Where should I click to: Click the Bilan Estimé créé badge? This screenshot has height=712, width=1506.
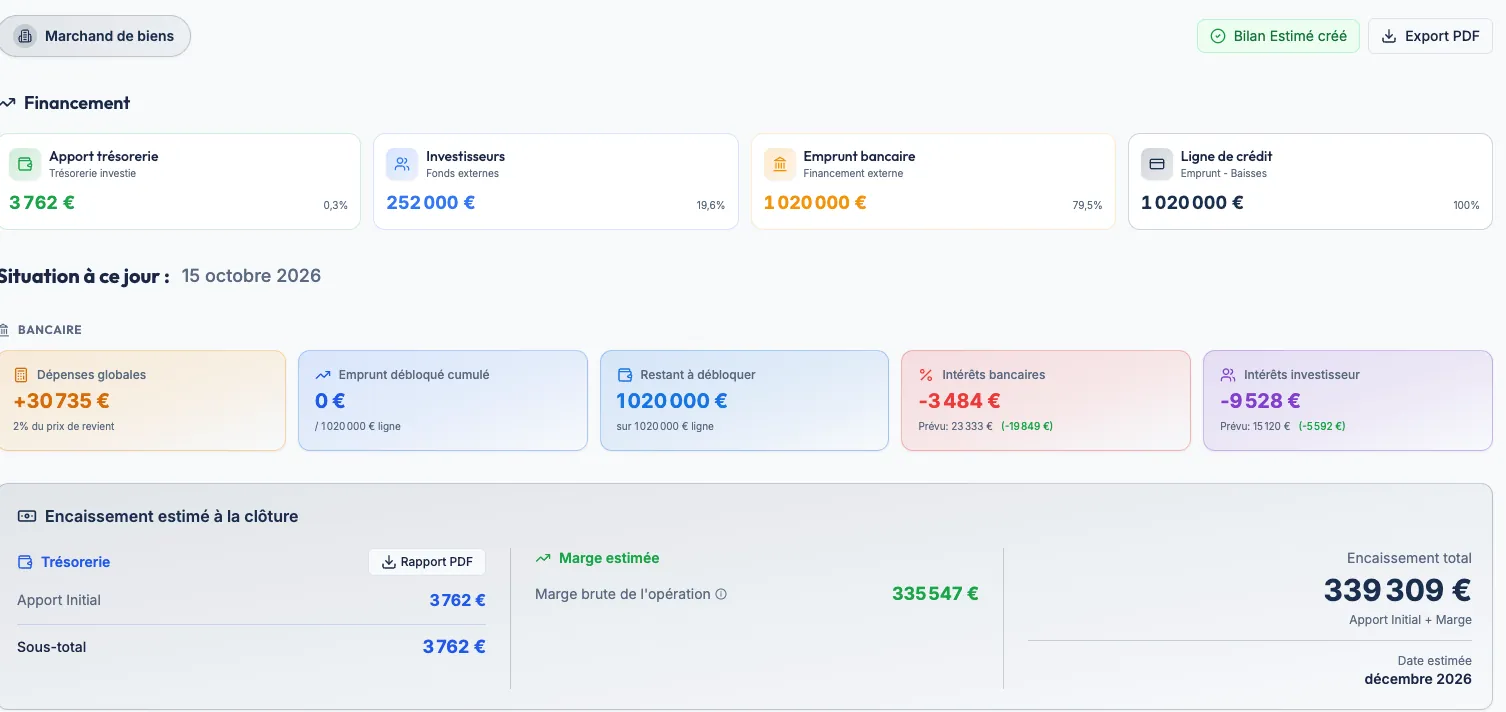[1278, 36]
